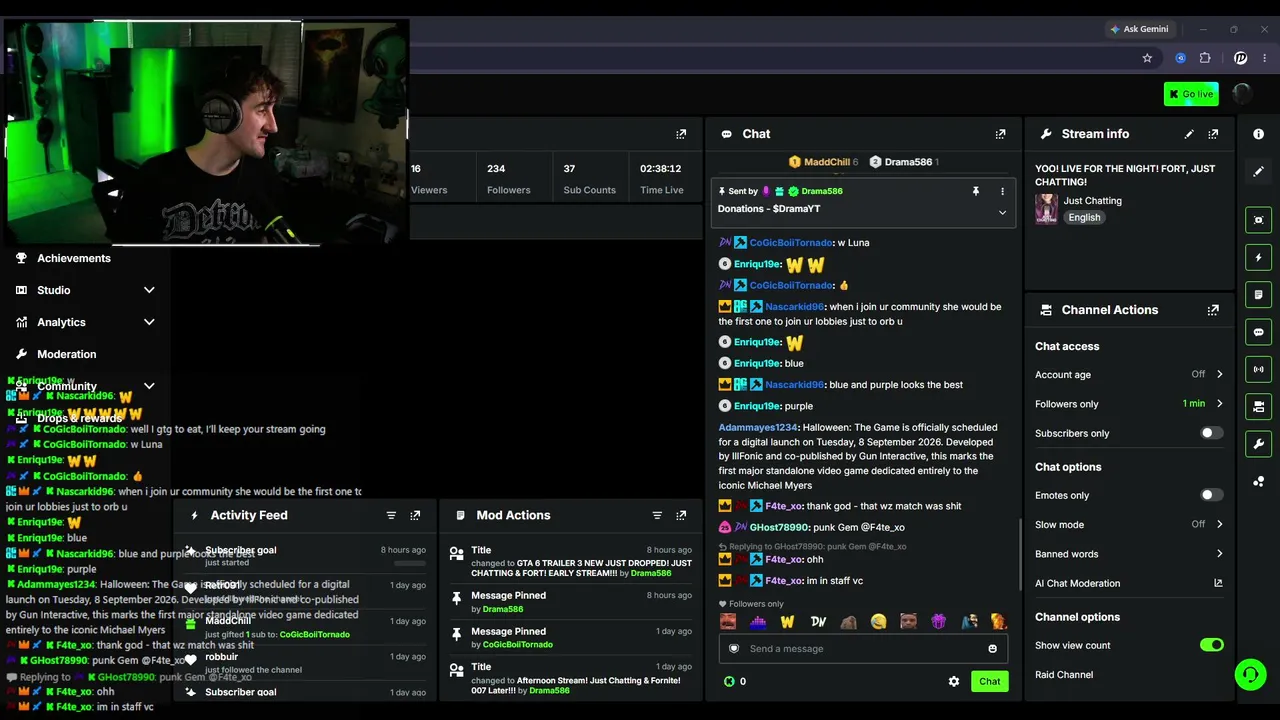Image resolution: width=1280 pixels, height=720 pixels.
Task: Toggle the Channel Actions widget icon
Action: (x=1258, y=406)
